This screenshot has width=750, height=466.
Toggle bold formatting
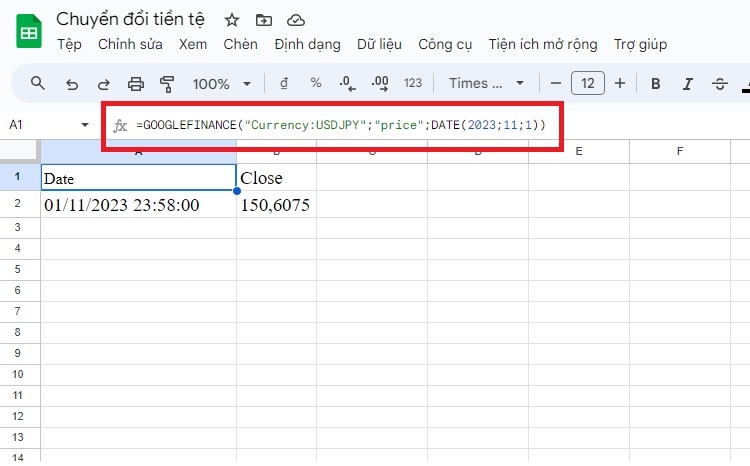pyautogui.click(x=656, y=84)
